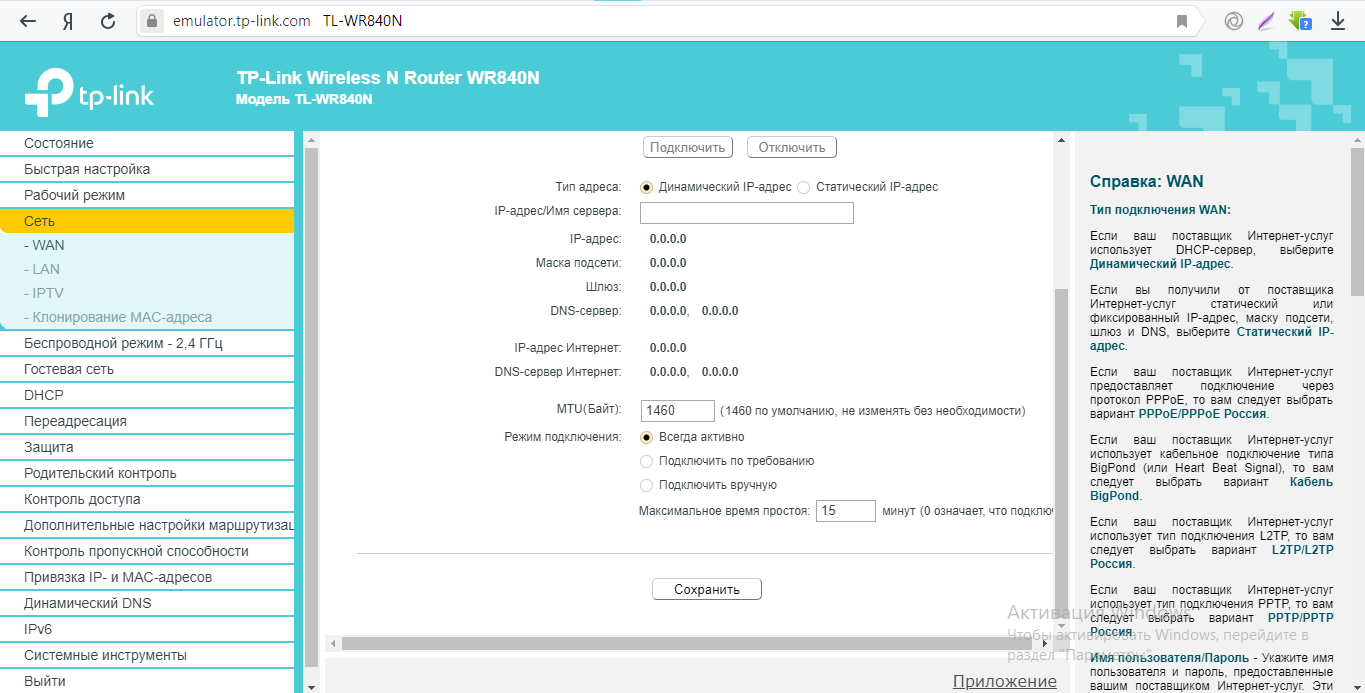Open the Yandex home button
Viewport: 1365px width, 693px height.
(x=68, y=21)
